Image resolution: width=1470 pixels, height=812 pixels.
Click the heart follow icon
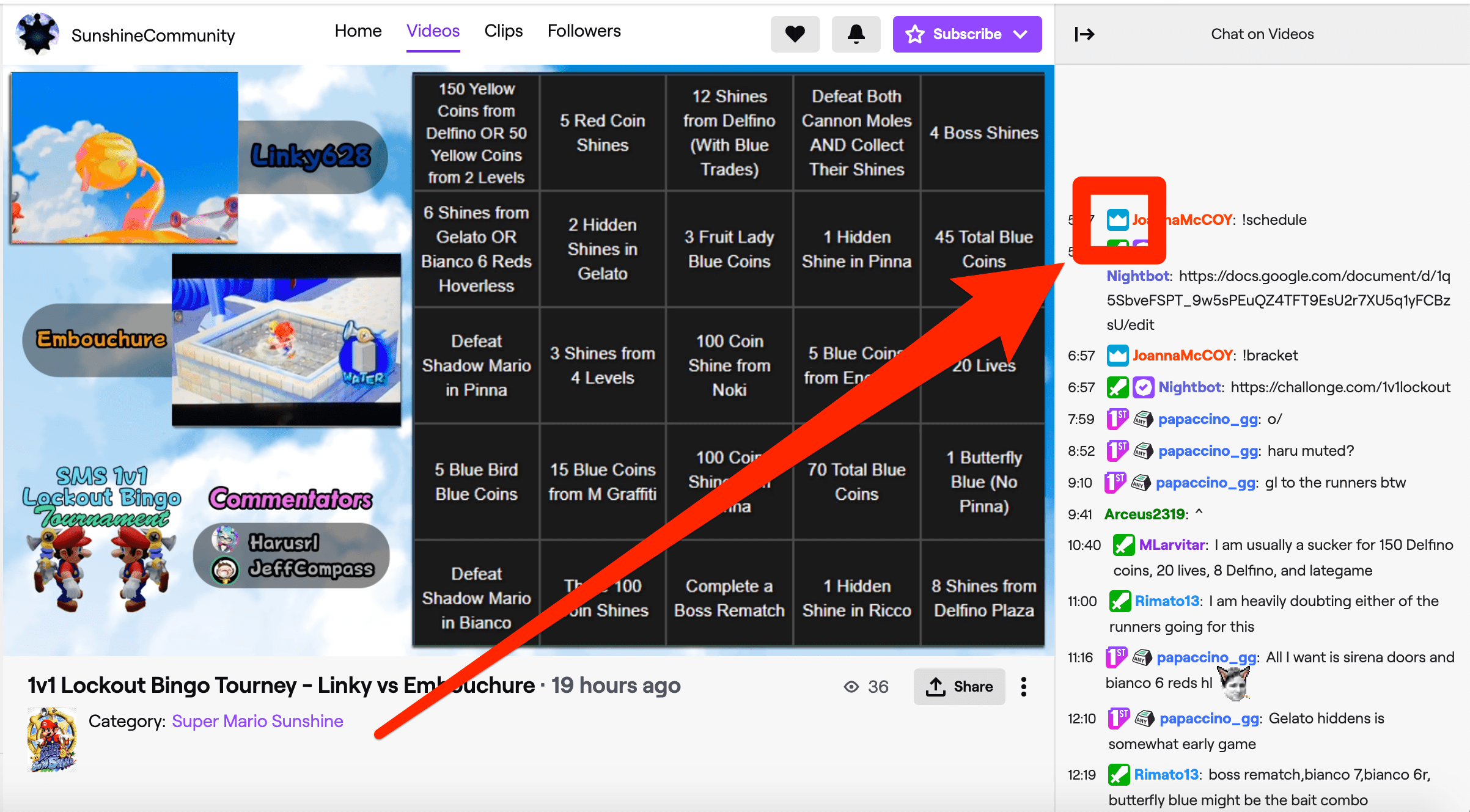[x=795, y=34]
